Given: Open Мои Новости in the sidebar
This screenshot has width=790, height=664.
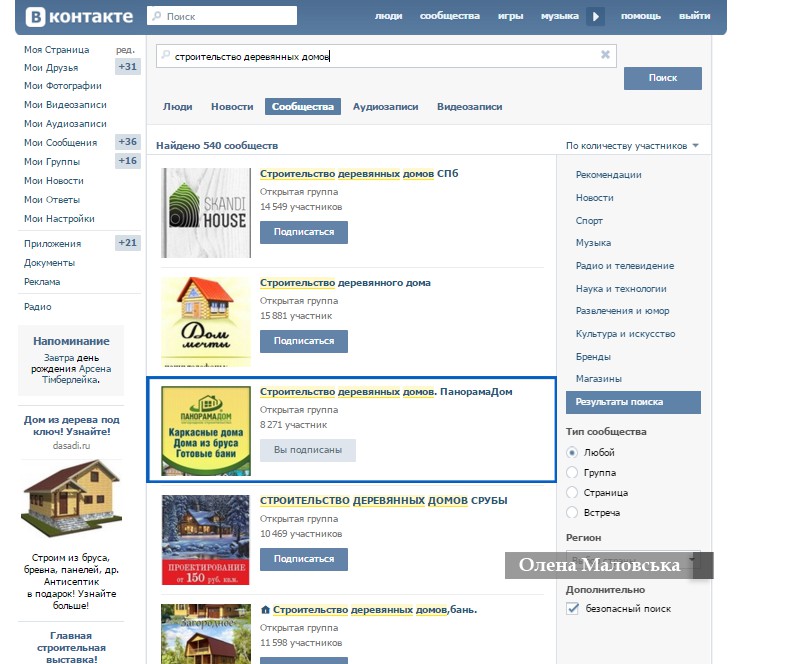Looking at the screenshot, I should click(53, 180).
